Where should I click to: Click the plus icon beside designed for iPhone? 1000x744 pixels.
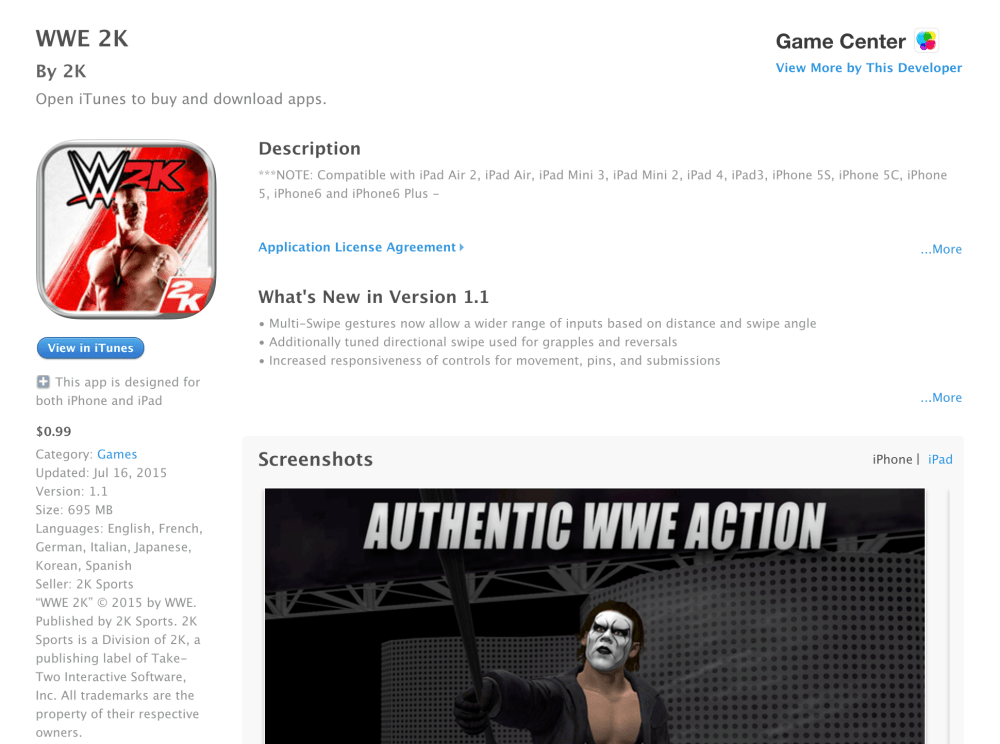tap(43, 382)
